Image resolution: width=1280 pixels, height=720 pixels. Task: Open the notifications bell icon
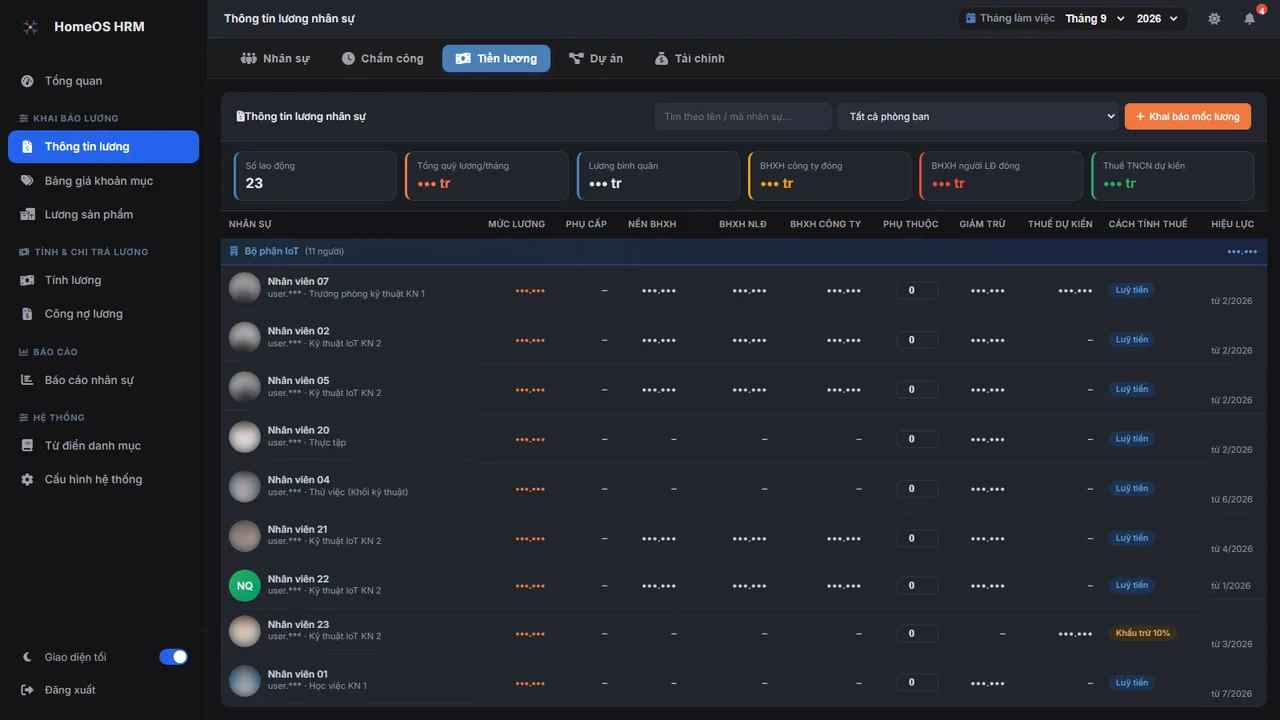pos(1249,19)
